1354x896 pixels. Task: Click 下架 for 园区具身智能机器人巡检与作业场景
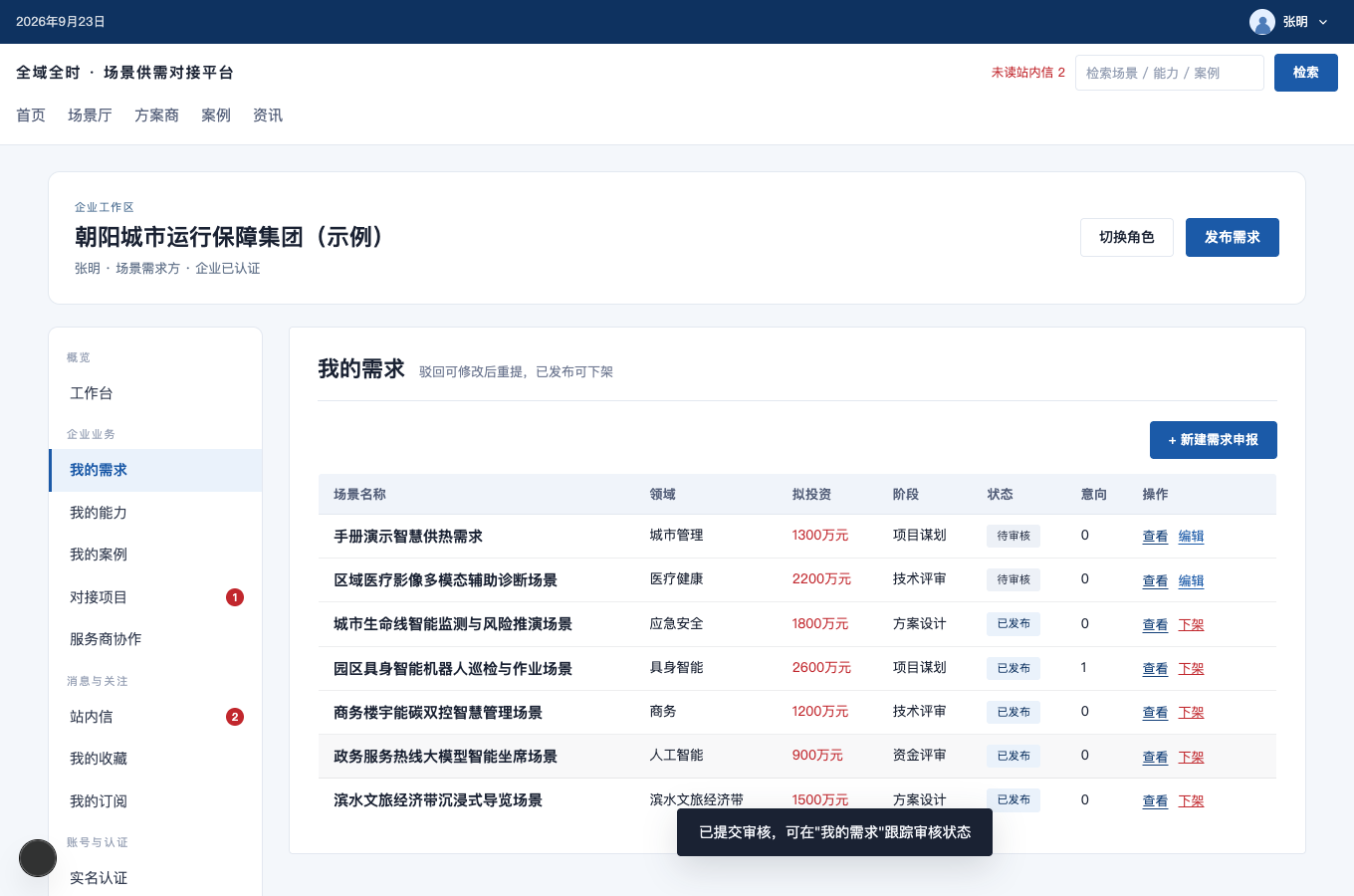pos(1191,669)
